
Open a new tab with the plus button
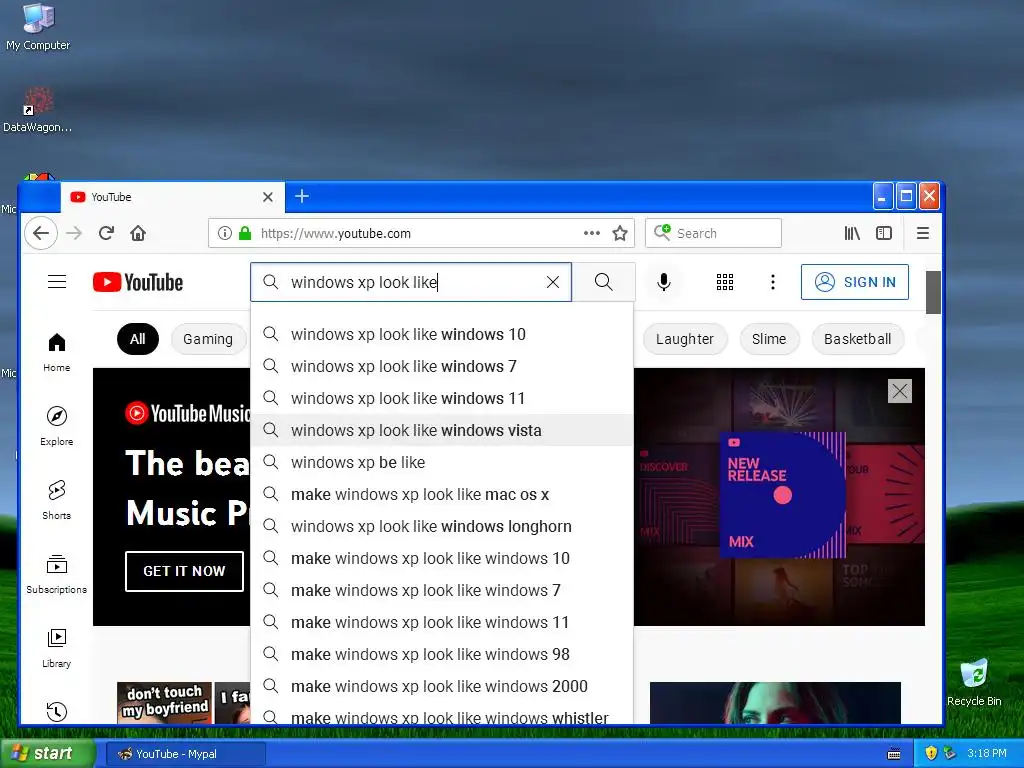302,196
